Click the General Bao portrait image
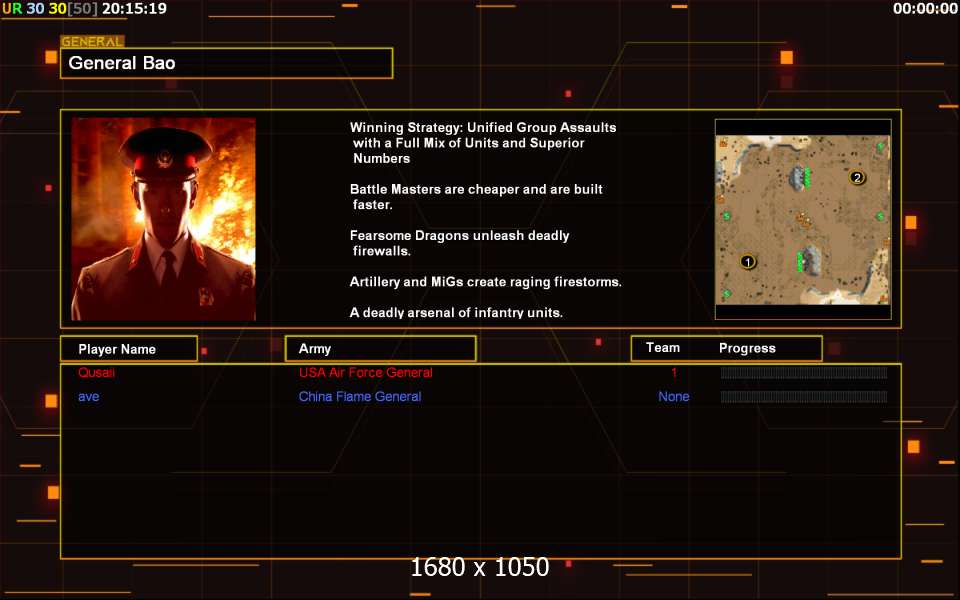This screenshot has height=600, width=960. (163, 219)
